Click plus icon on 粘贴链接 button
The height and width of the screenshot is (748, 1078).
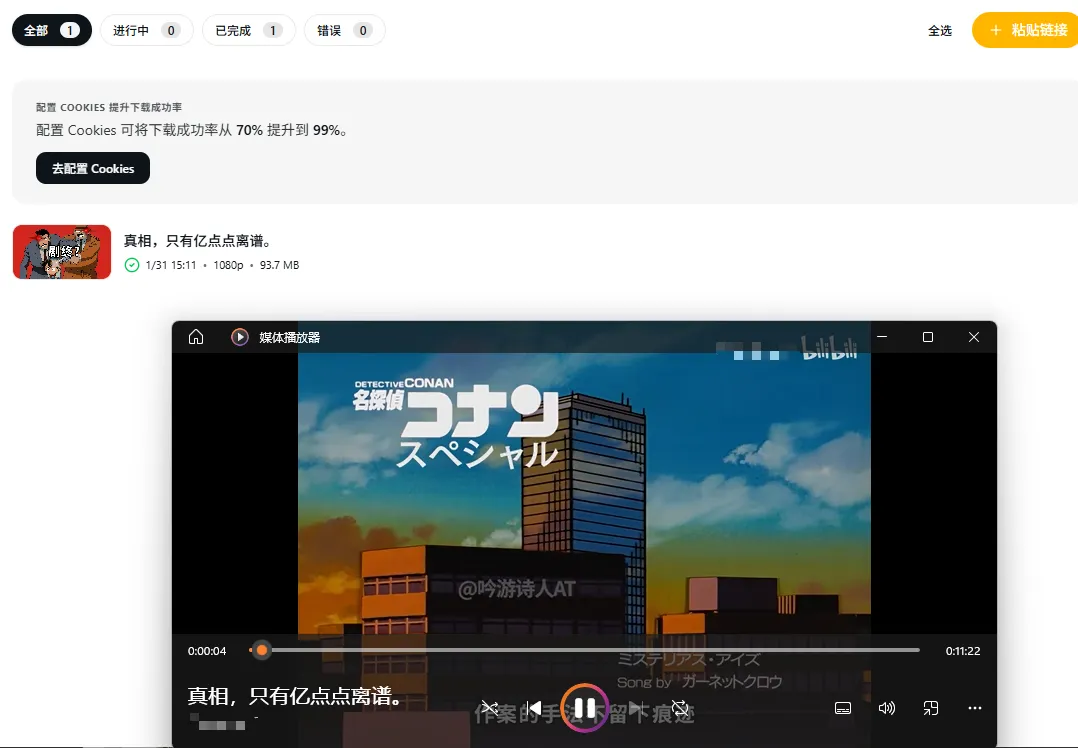click(996, 30)
